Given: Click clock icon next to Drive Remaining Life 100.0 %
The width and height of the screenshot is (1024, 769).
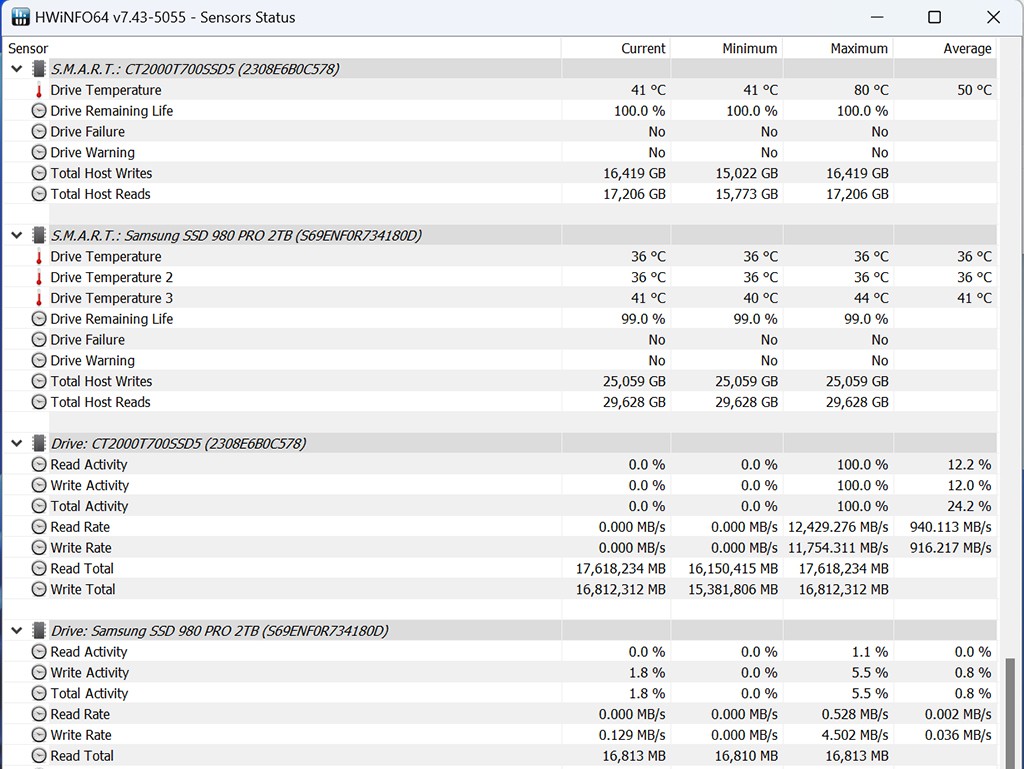Looking at the screenshot, I should pos(39,111).
